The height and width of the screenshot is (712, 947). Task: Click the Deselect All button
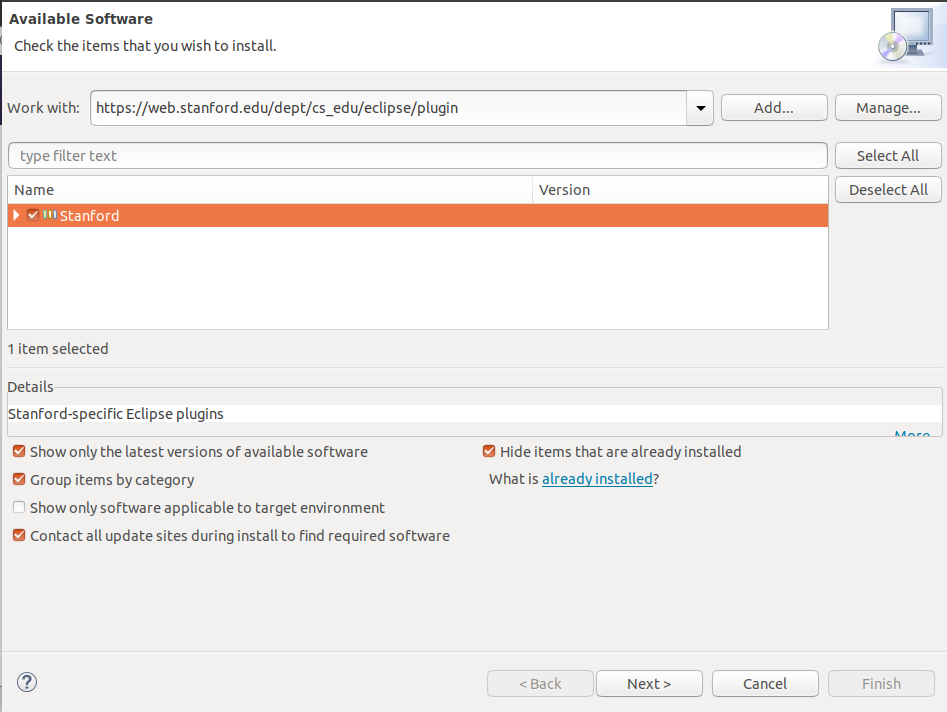click(888, 190)
